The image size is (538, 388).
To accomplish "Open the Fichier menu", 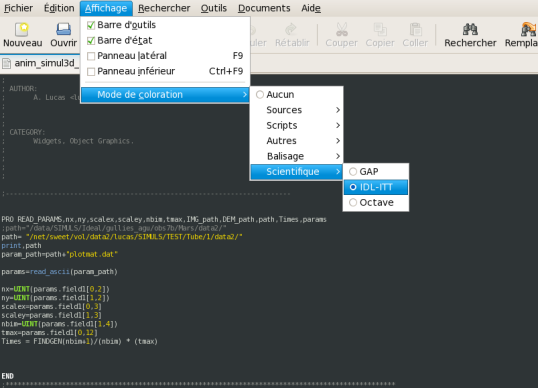I will (x=19, y=8).
